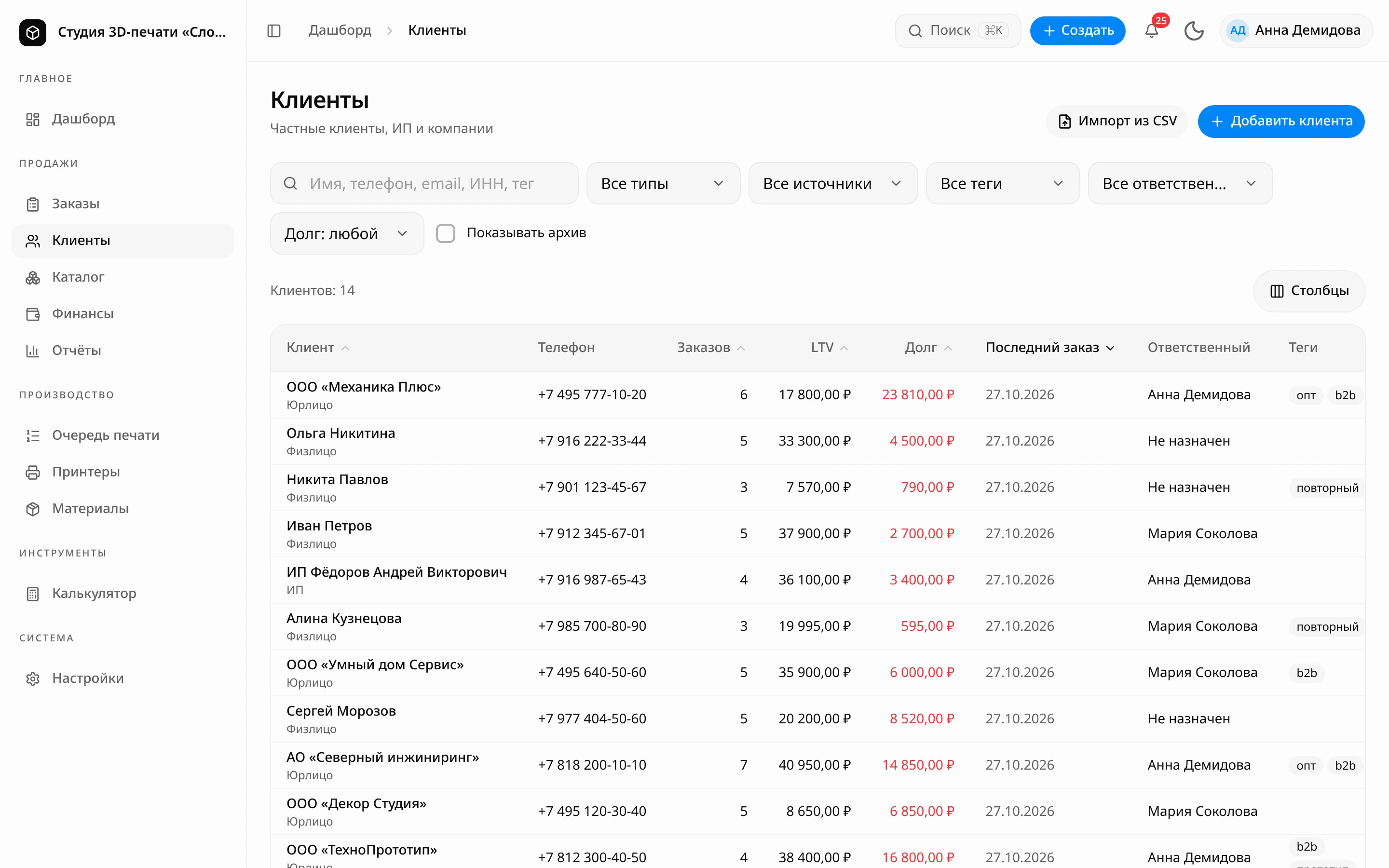Focus the client search field Имя, телефон
The width and height of the screenshot is (1389, 868).
pos(424,183)
